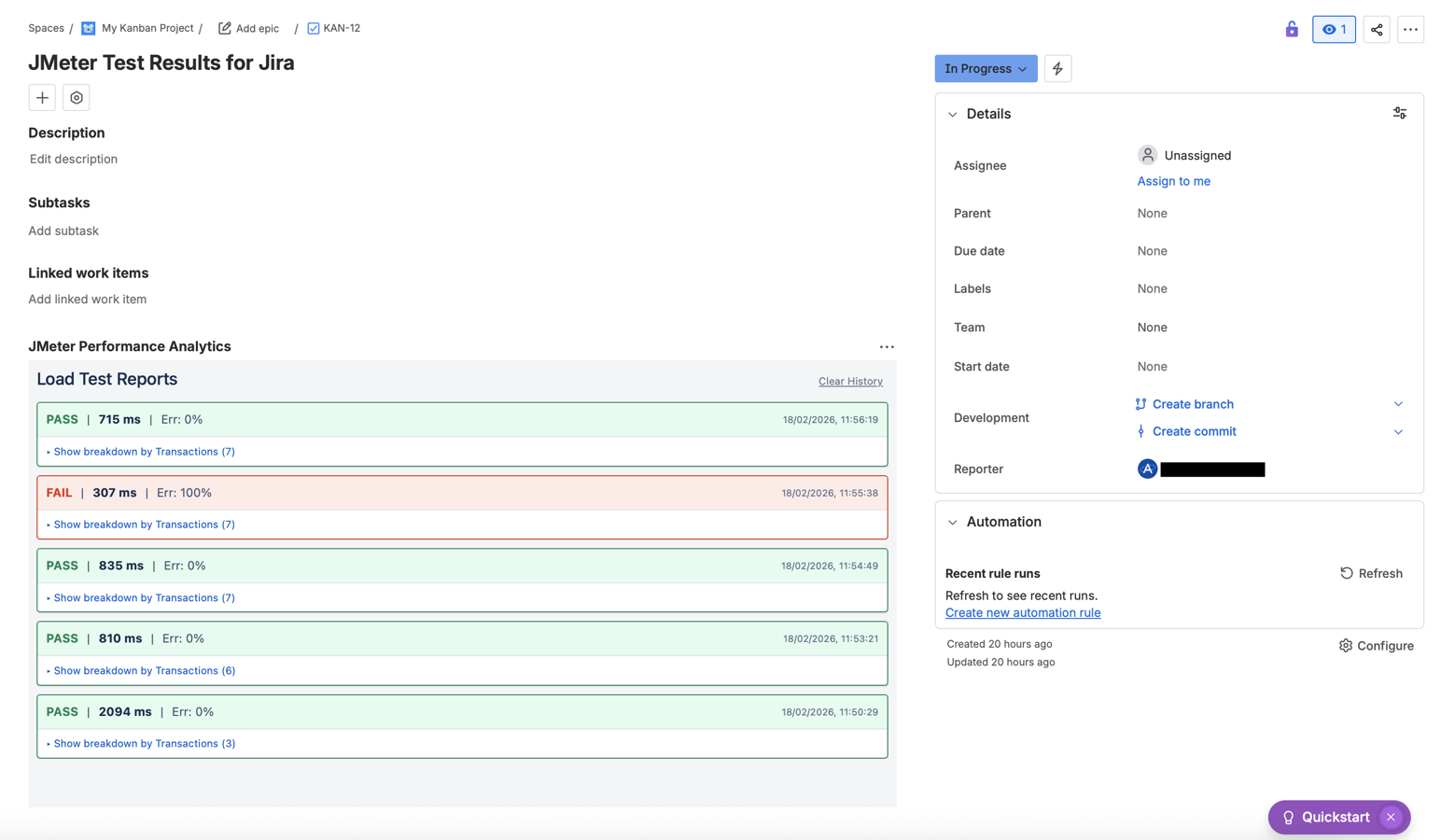Viewport: 1441px width, 840px height.
Task: Click the unlocked padlock icon
Action: point(1292,29)
